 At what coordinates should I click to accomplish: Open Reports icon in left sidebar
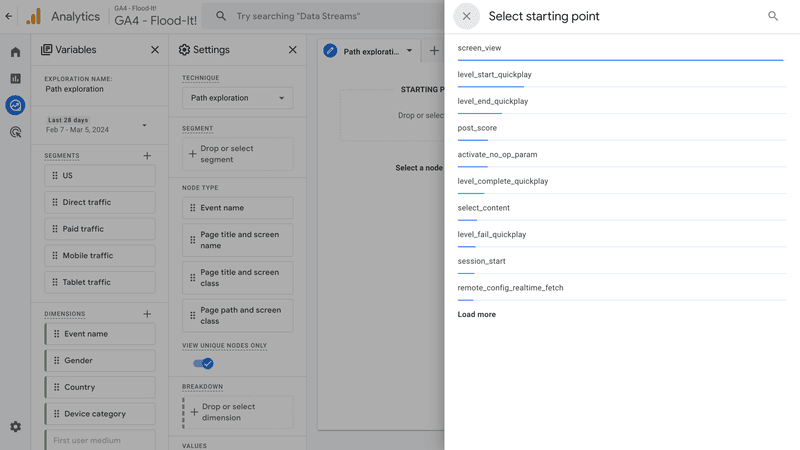tap(15, 78)
